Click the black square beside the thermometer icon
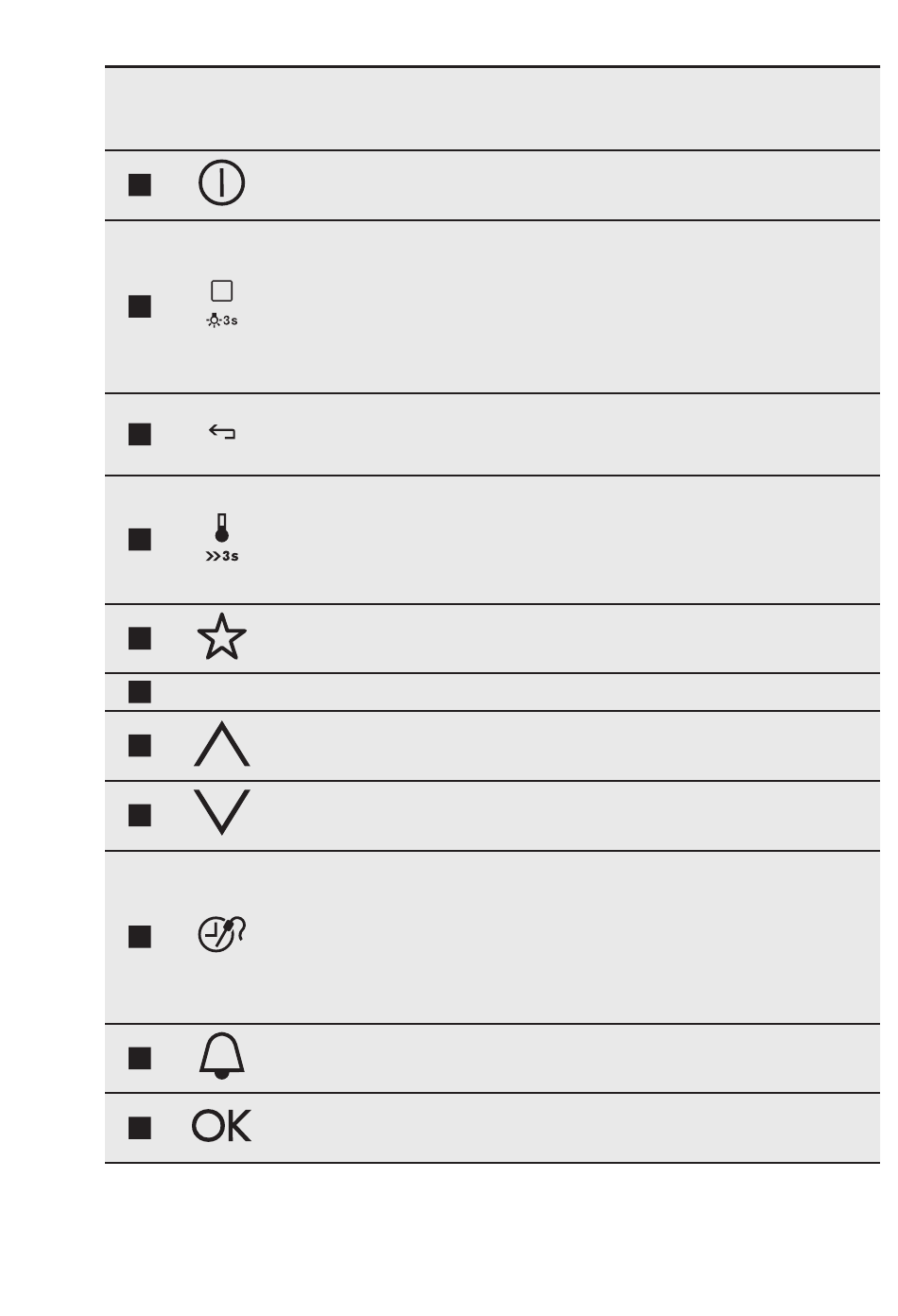Screen dimensions: 898x1316 (140, 539)
